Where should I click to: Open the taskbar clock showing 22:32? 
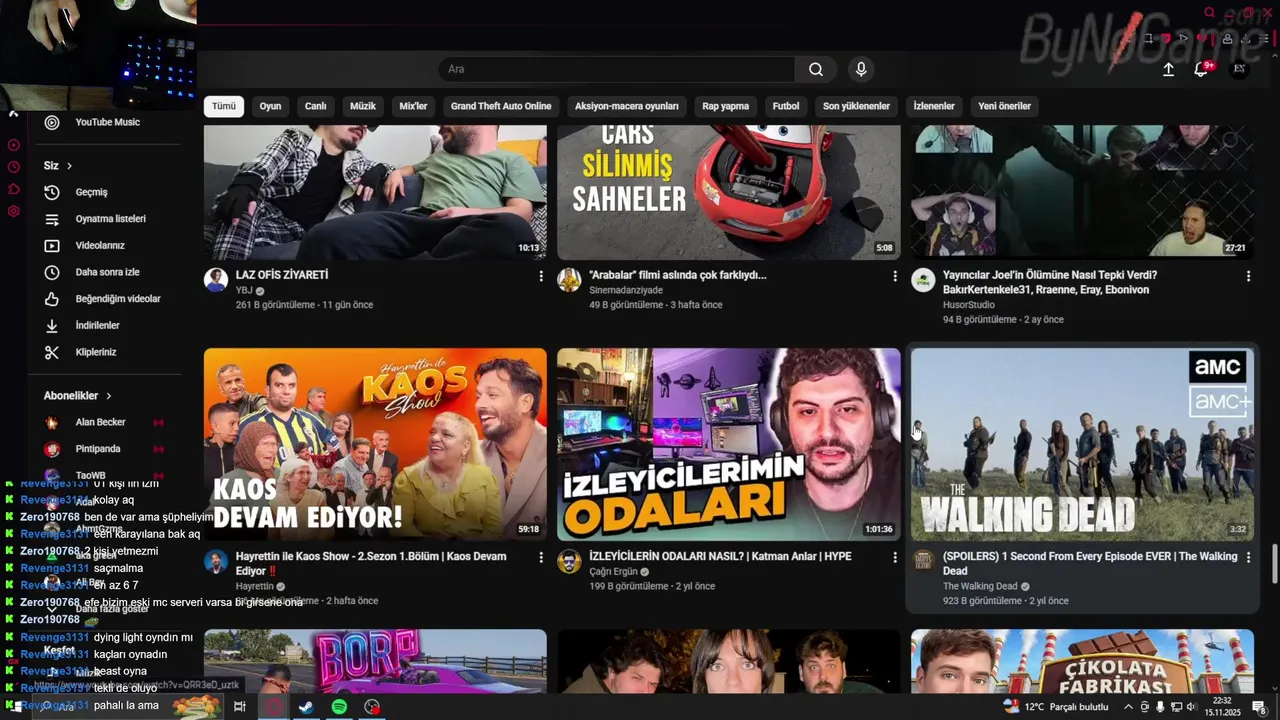1222,707
